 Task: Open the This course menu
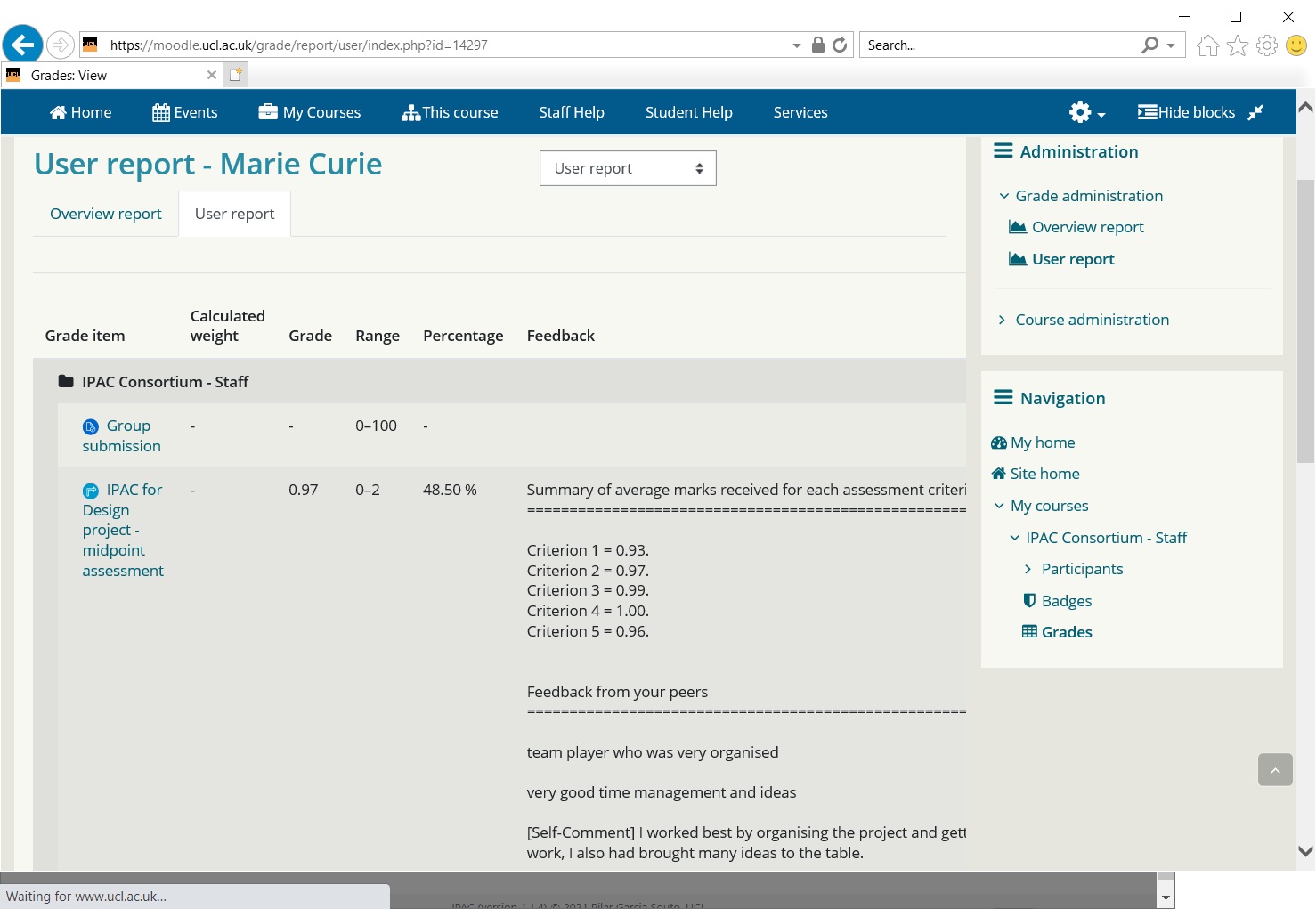click(450, 112)
